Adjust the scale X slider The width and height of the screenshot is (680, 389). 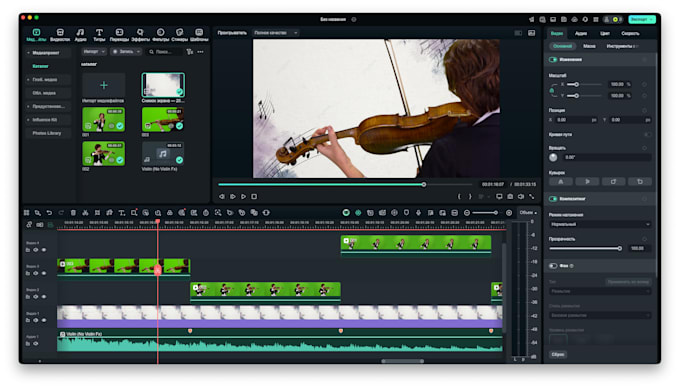point(585,85)
